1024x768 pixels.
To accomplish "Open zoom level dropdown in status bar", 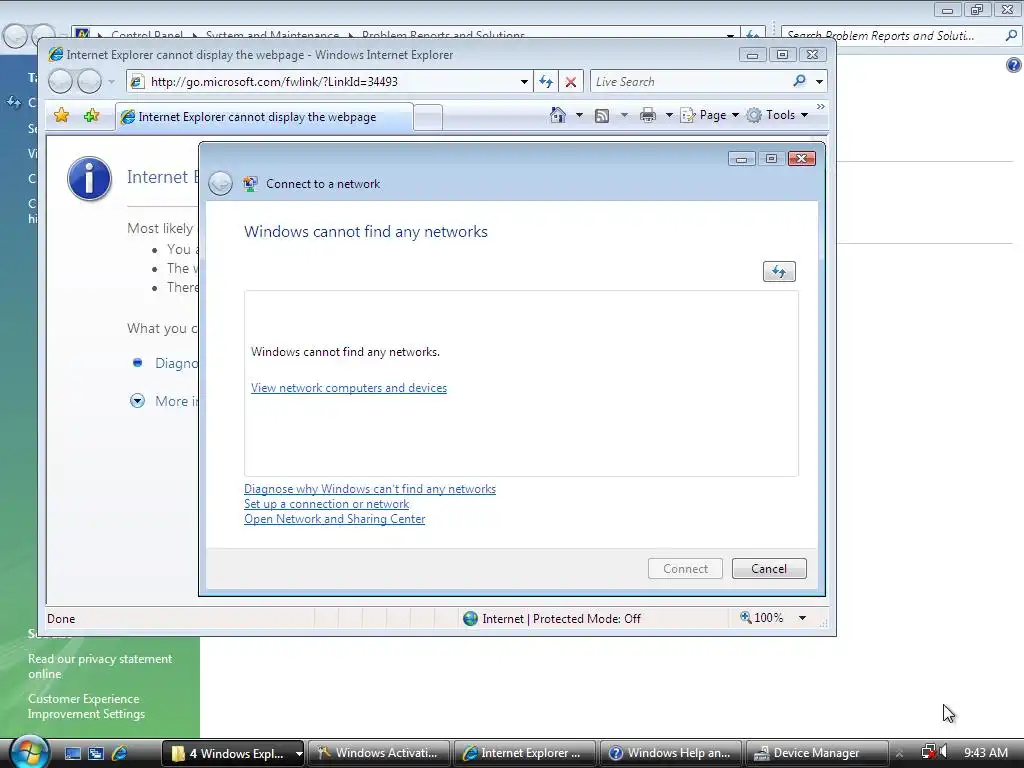I will coord(802,618).
